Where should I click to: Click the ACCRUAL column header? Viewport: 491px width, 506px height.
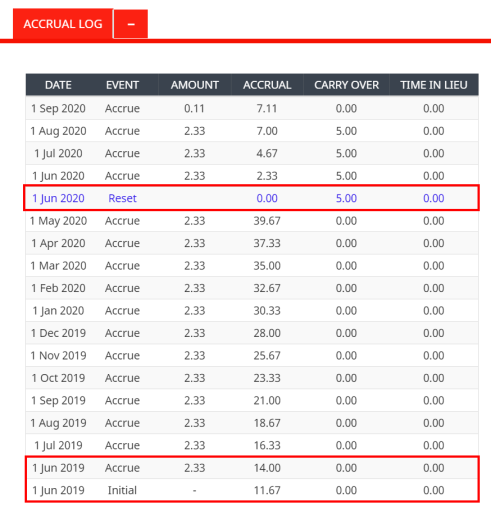click(267, 85)
